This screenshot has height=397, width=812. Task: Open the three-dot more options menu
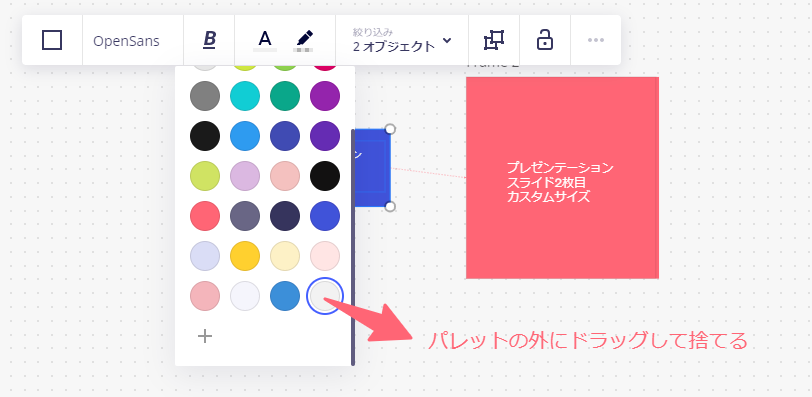(596, 40)
